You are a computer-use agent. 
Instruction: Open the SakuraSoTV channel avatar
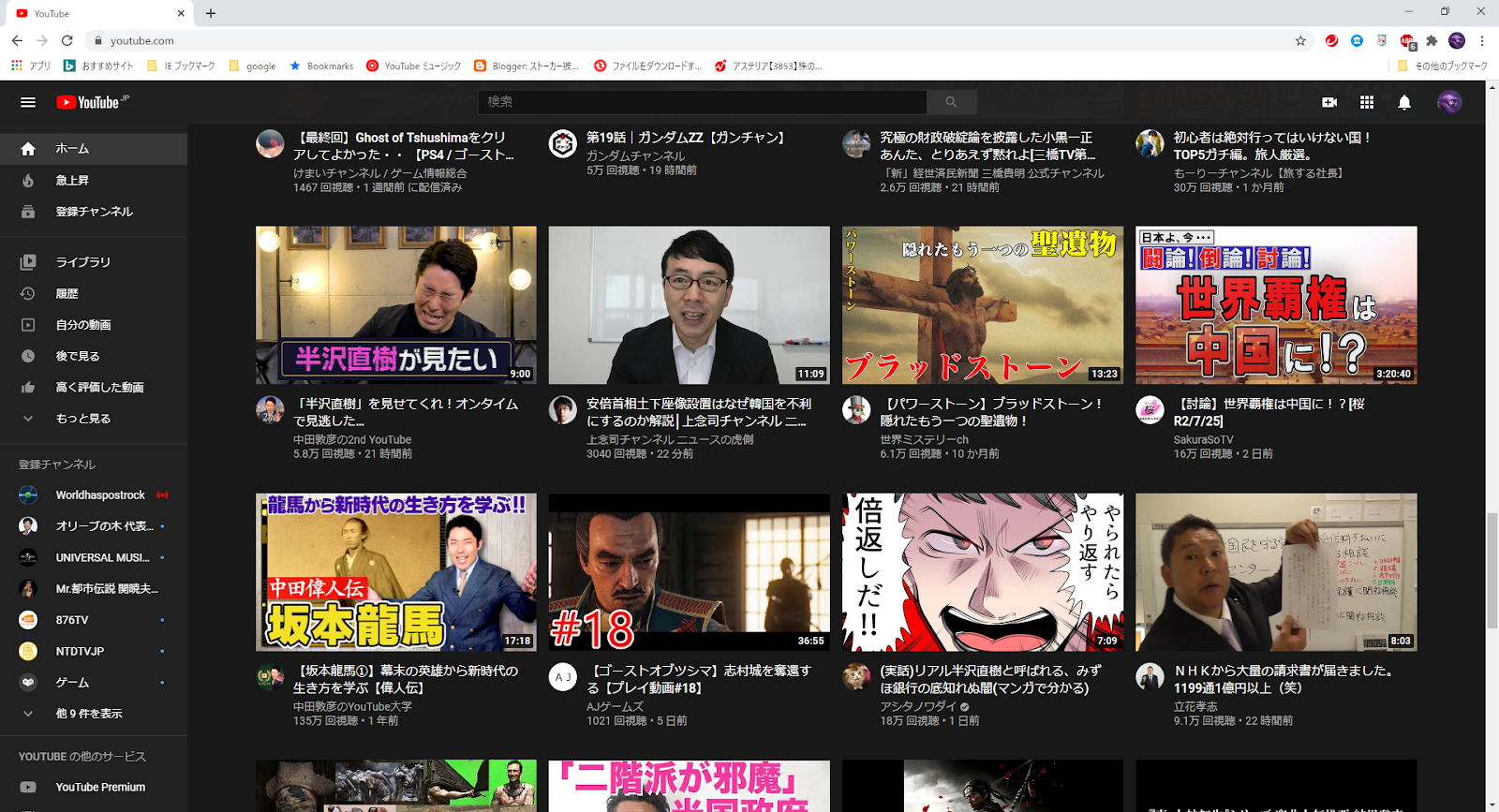[1150, 410]
